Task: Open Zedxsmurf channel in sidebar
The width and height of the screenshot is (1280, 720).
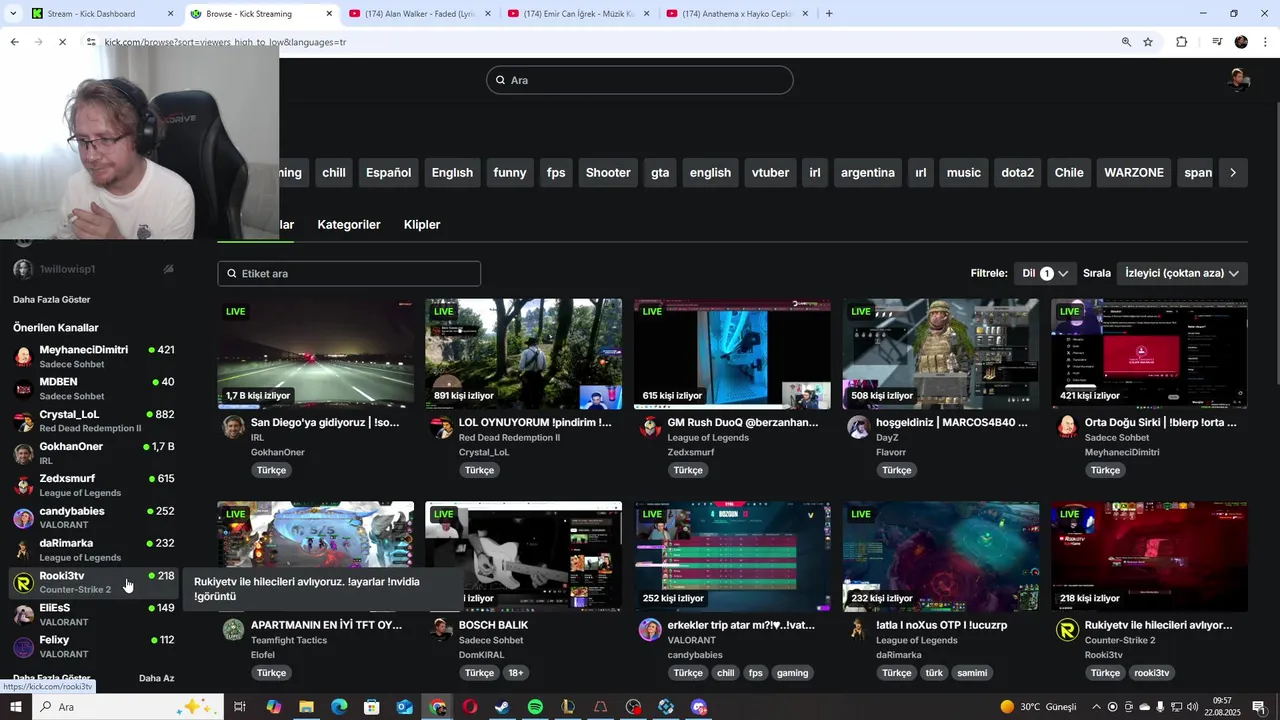Action: (93, 485)
